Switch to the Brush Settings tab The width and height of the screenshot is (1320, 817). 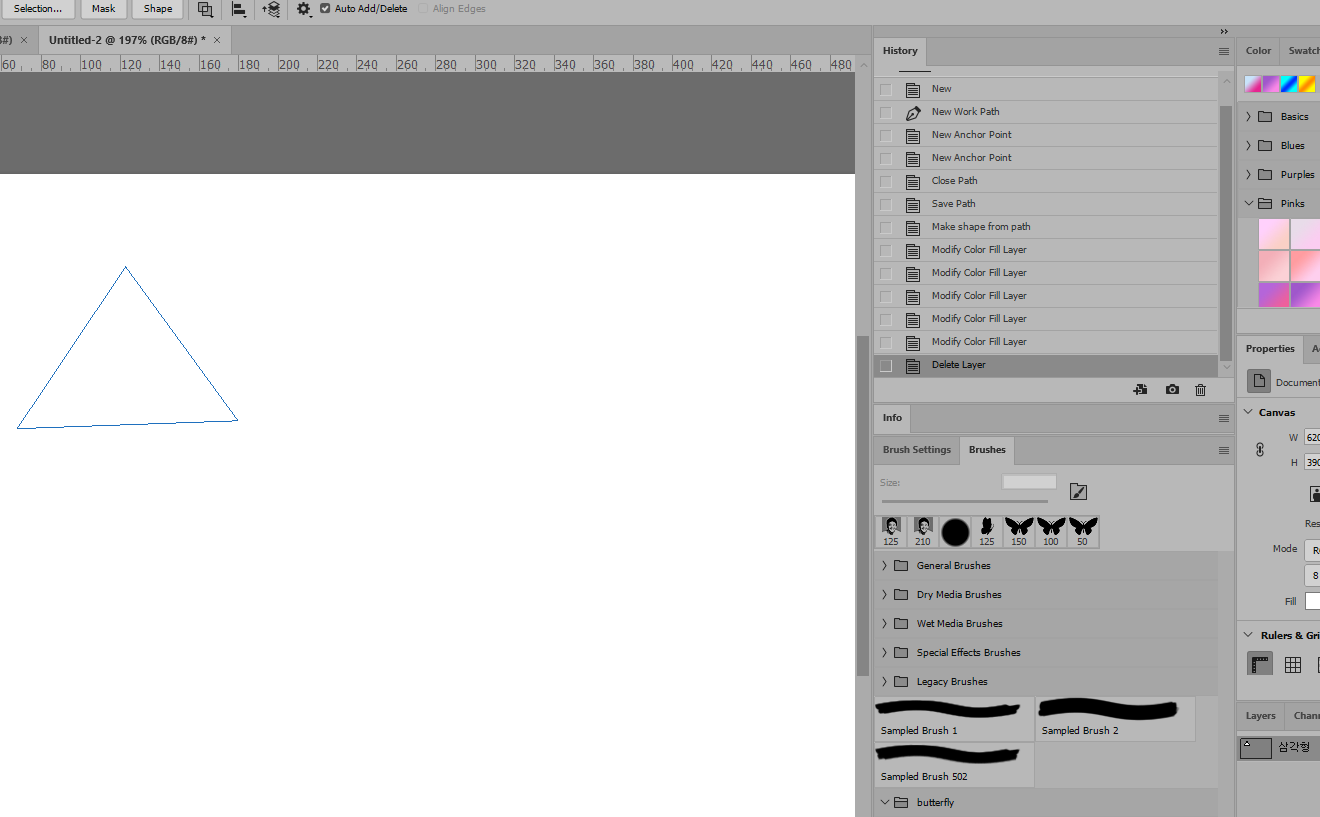[x=916, y=450]
